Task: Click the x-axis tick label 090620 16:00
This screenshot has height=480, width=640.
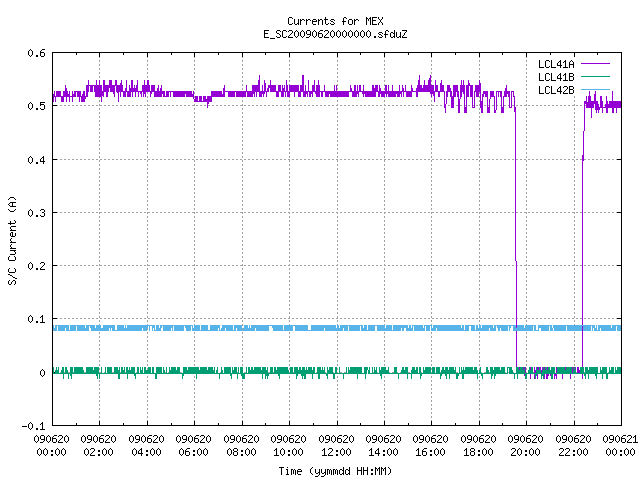Action: [x=431, y=445]
